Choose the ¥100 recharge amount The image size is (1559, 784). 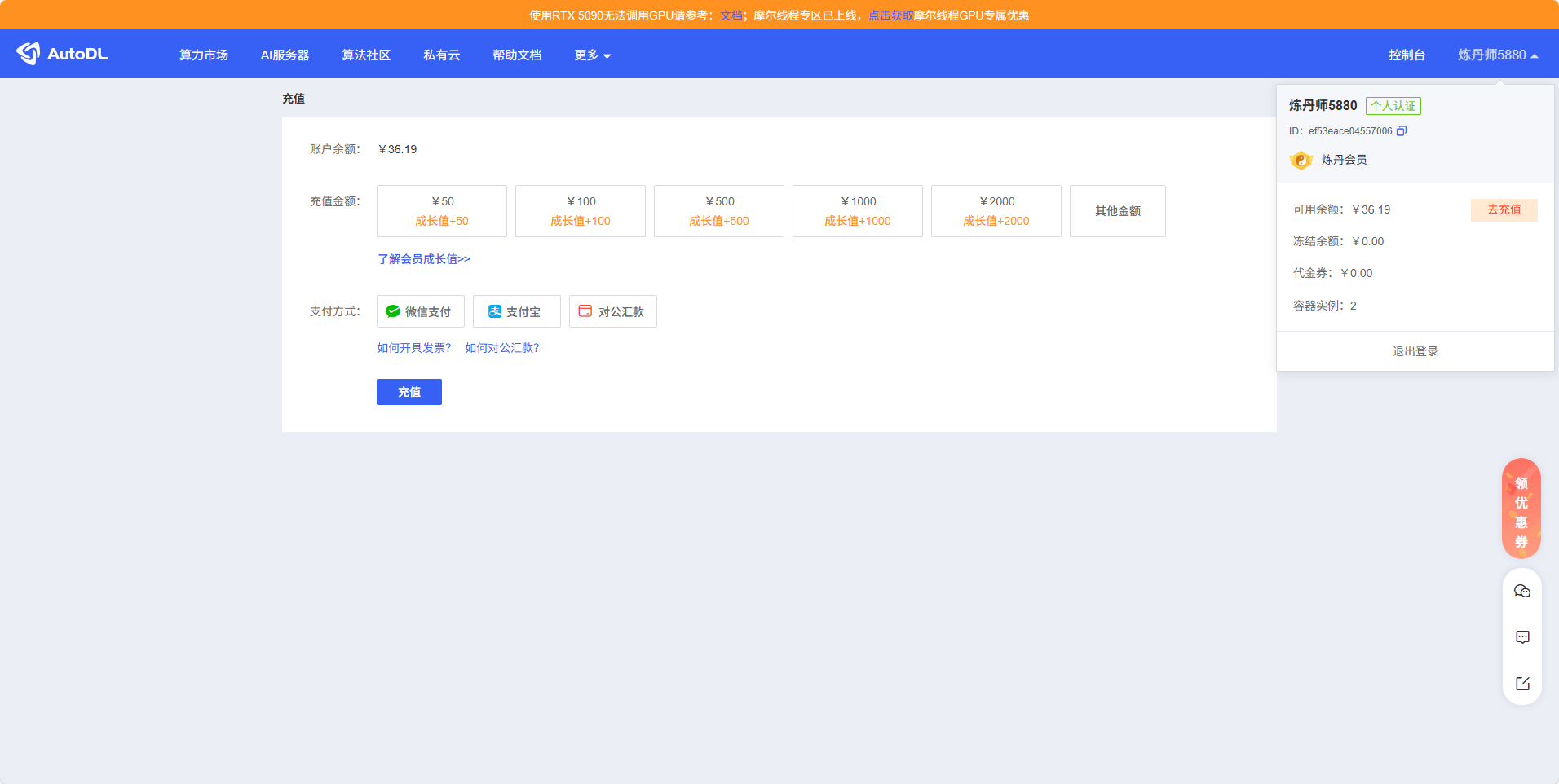[581, 211]
